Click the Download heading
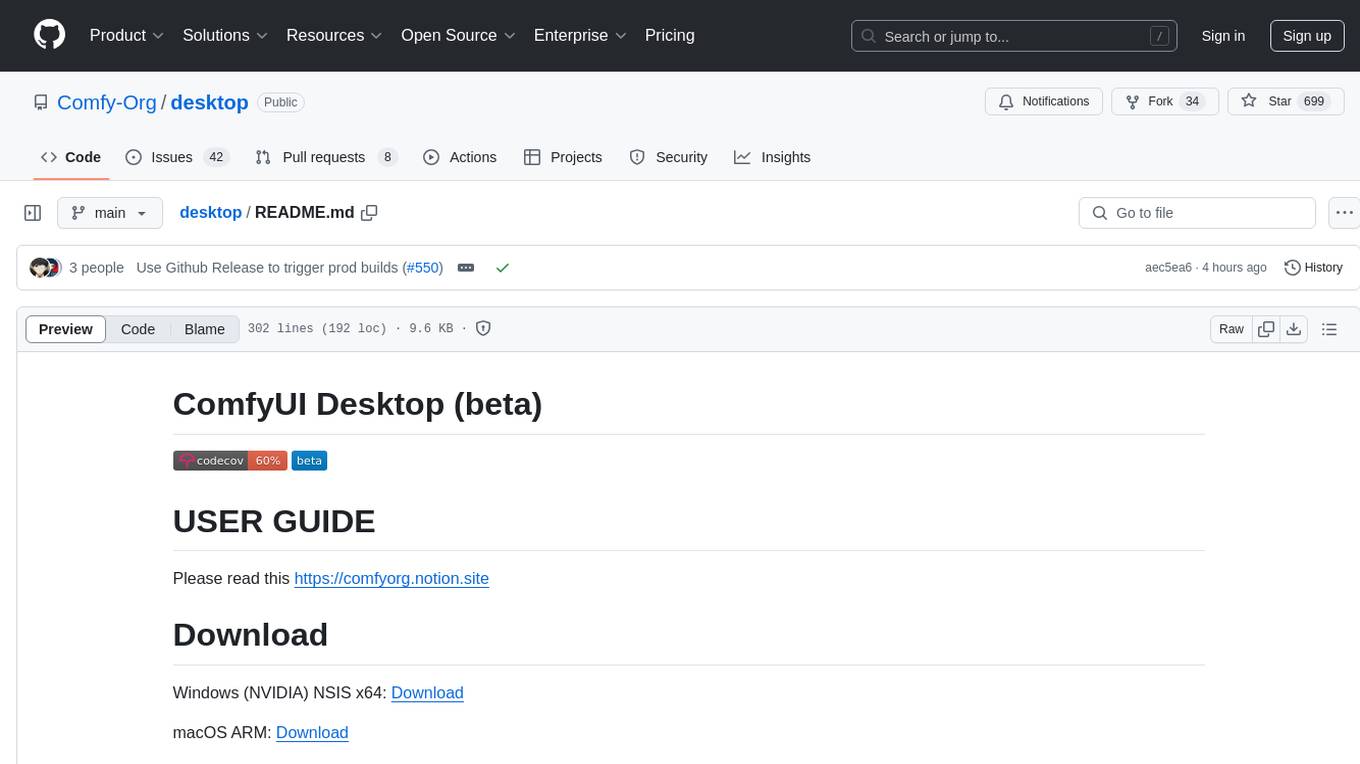The width and height of the screenshot is (1360, 764). (x=250, y=635)
